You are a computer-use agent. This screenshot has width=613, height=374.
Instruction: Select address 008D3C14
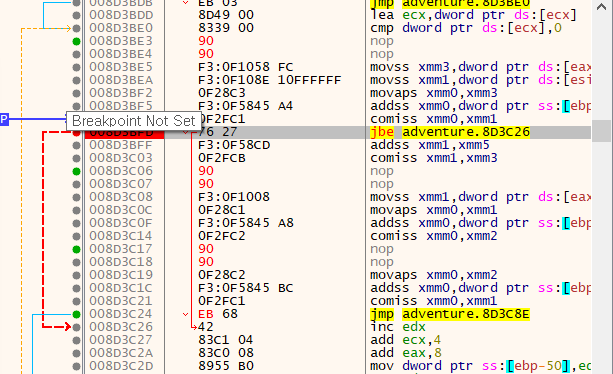121,236
